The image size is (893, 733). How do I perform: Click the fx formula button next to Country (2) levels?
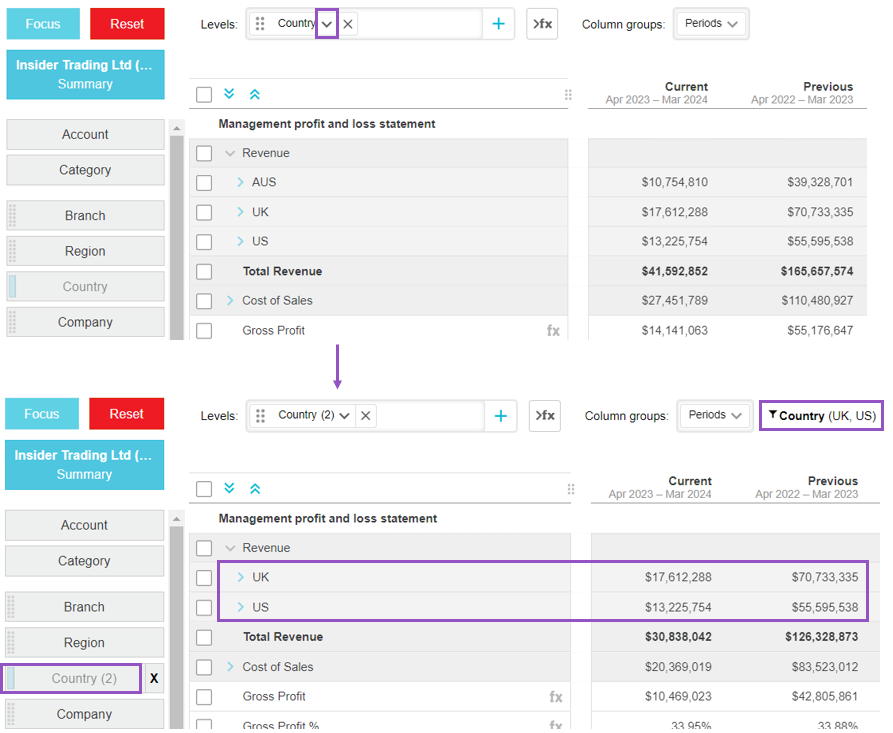(543, 416)
